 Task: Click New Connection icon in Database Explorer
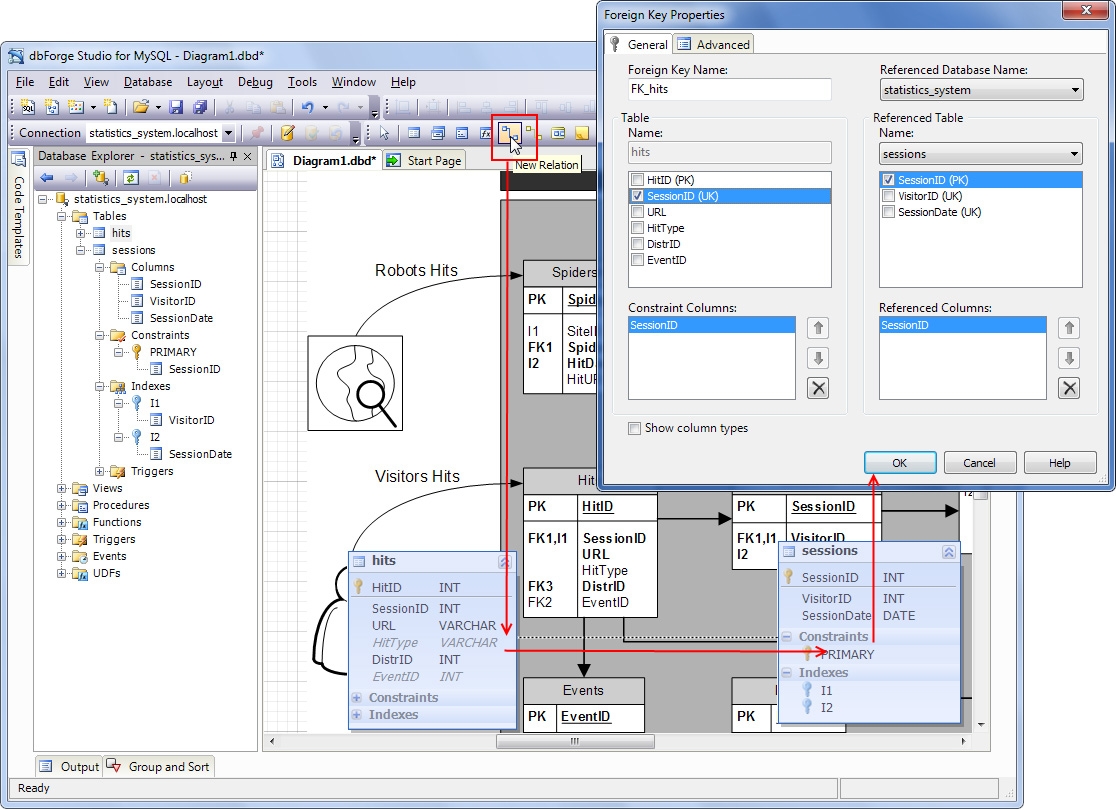tap(101, 178)
